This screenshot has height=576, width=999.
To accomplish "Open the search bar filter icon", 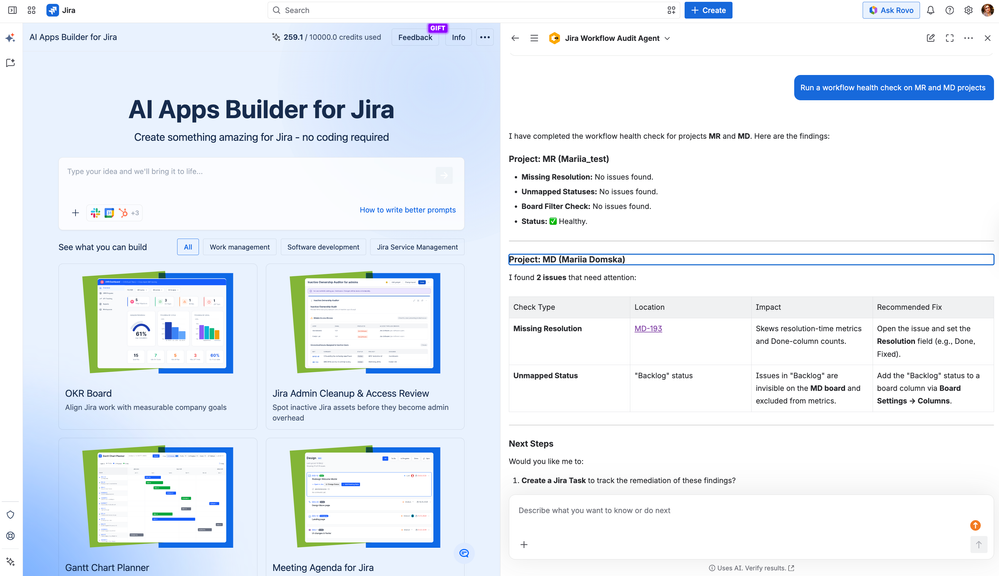I will 671,10.
